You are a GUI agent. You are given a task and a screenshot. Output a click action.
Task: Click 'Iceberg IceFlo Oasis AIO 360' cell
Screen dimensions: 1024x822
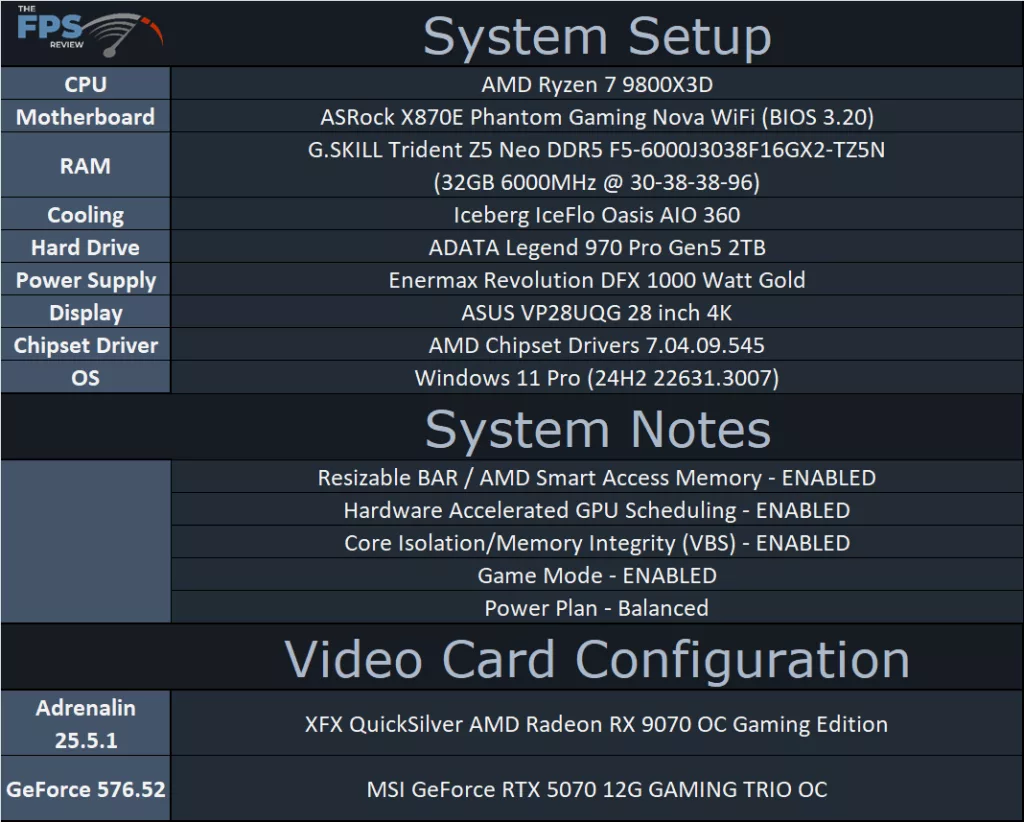[597, 214]
